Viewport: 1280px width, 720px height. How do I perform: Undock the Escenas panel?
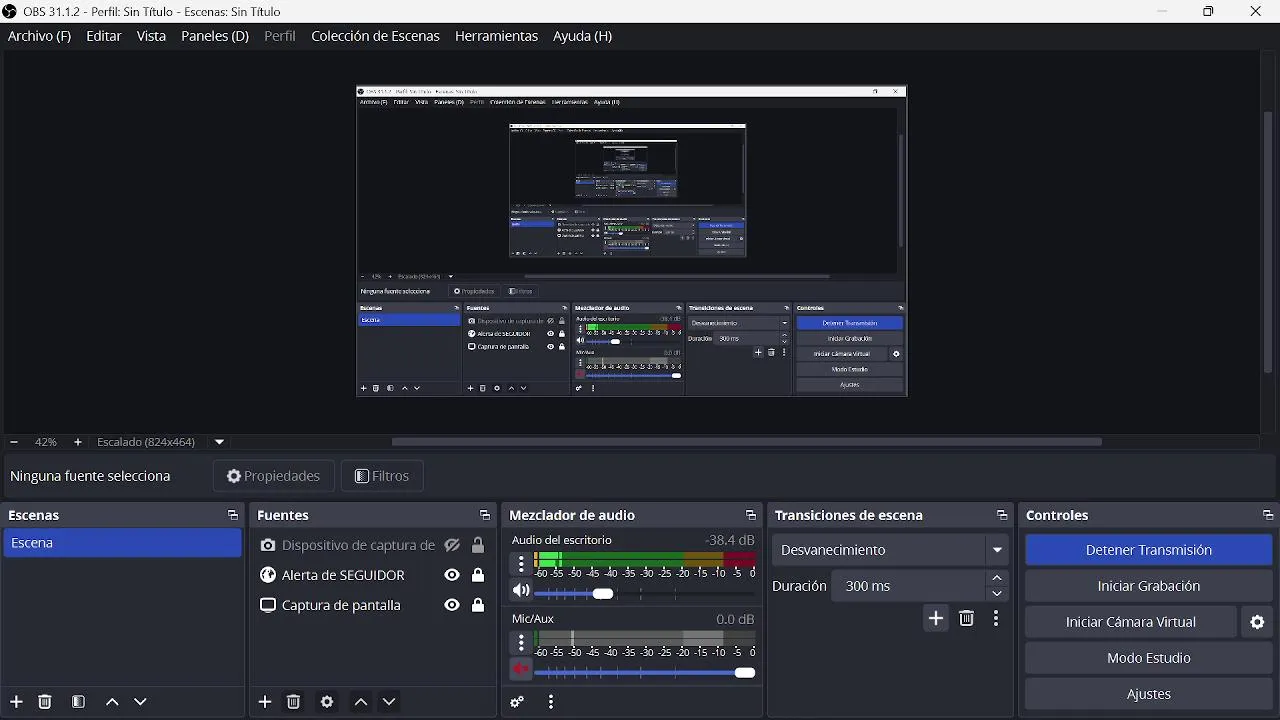click(233, 515)
